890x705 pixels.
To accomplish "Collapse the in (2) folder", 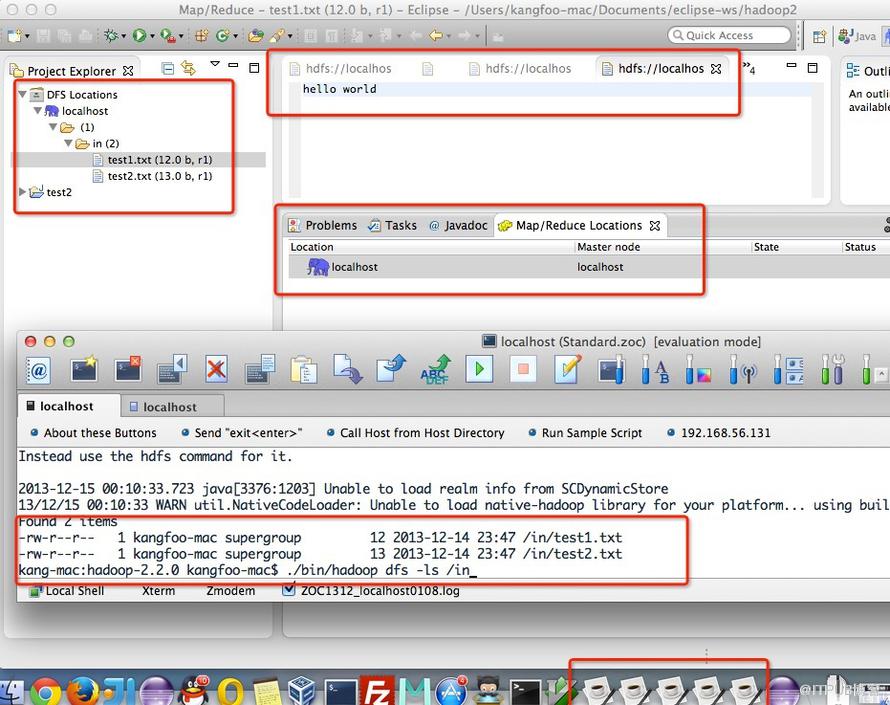I will click(x=68, y=143).
